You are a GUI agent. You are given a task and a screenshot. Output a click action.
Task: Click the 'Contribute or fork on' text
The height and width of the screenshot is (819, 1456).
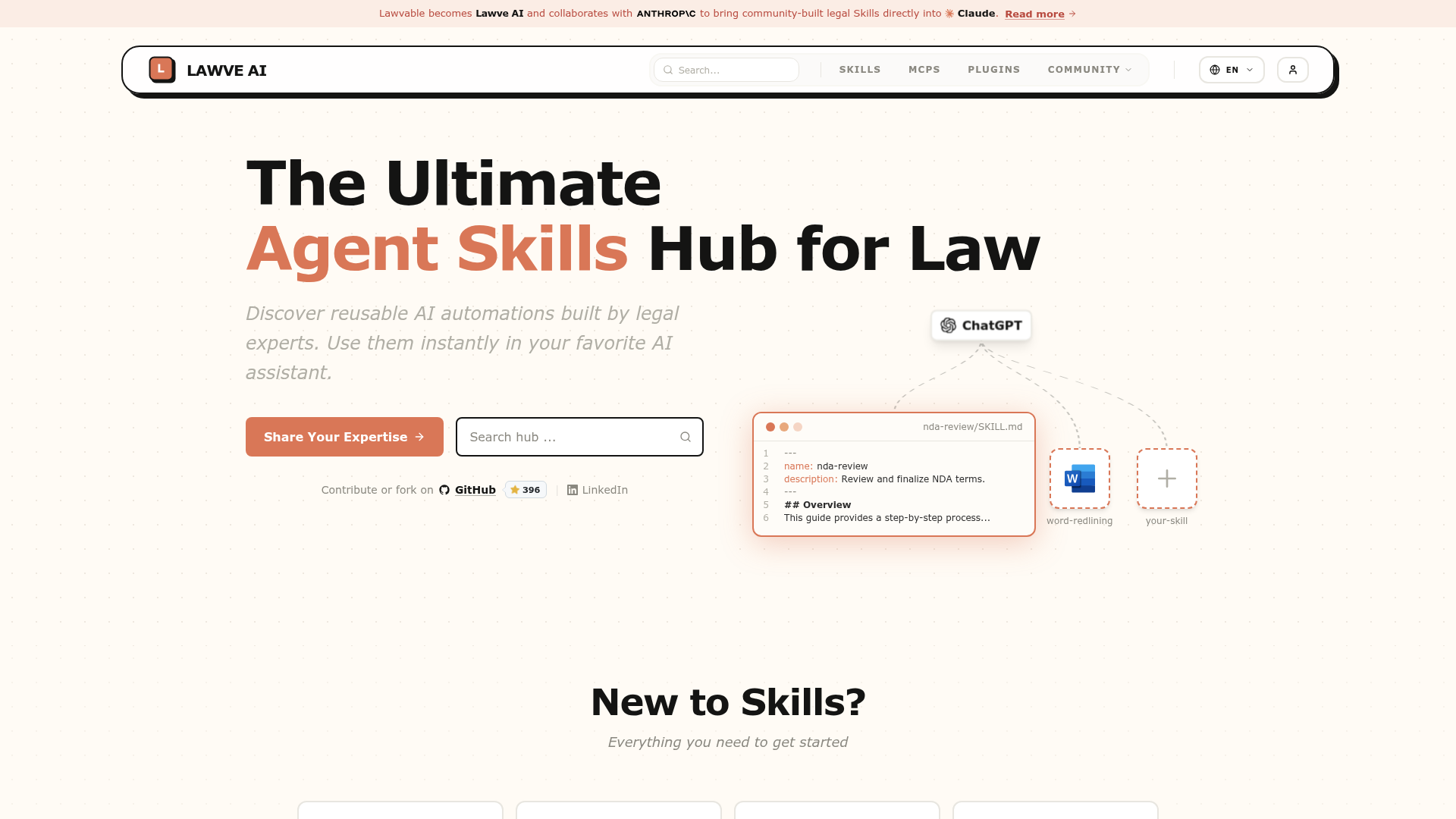pyautogui.click(x=377, y=490)
